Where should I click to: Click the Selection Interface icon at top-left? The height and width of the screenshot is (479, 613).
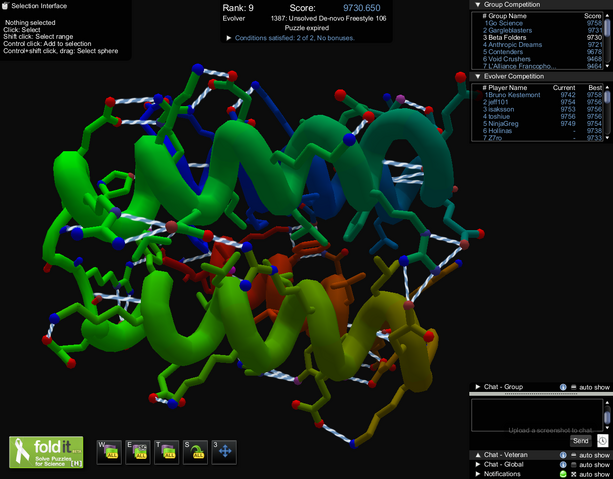click(5, 5)
